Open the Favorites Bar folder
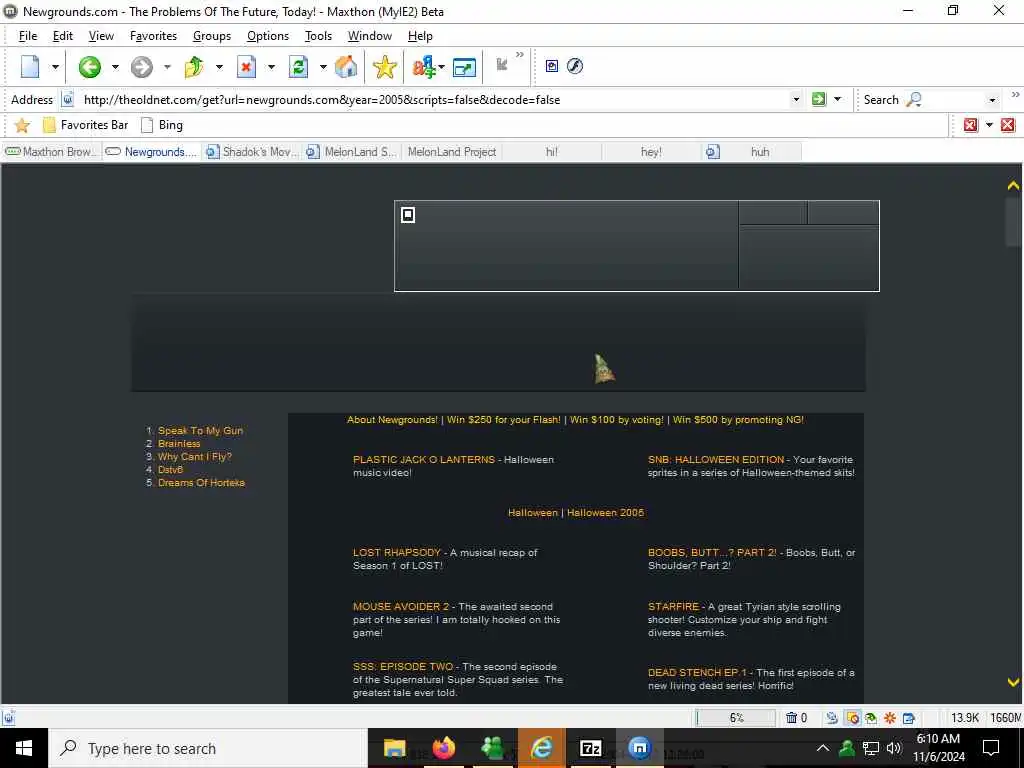The image size is (1024, 768). [85, 125]
